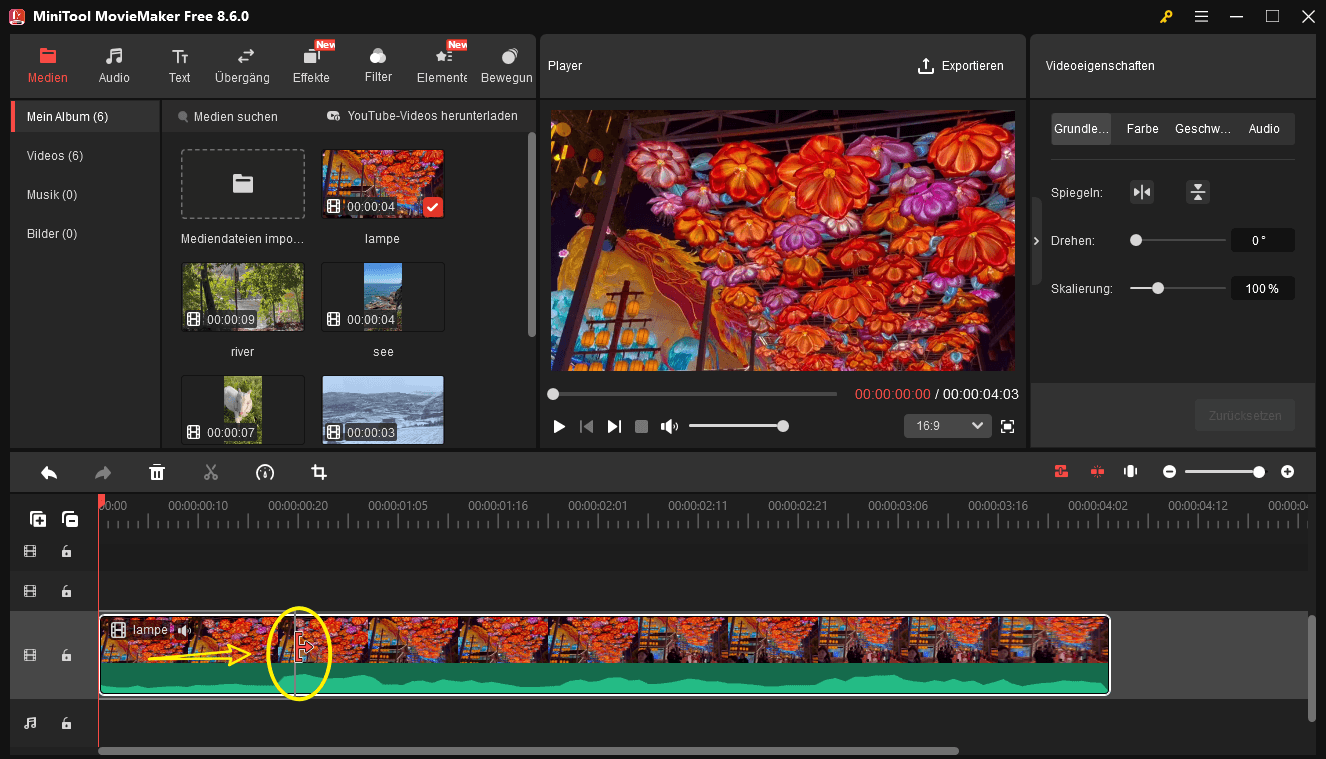This screenshot has width=1326, height=759.
Task: Lock the video track
Action: (x=66, y=655)
